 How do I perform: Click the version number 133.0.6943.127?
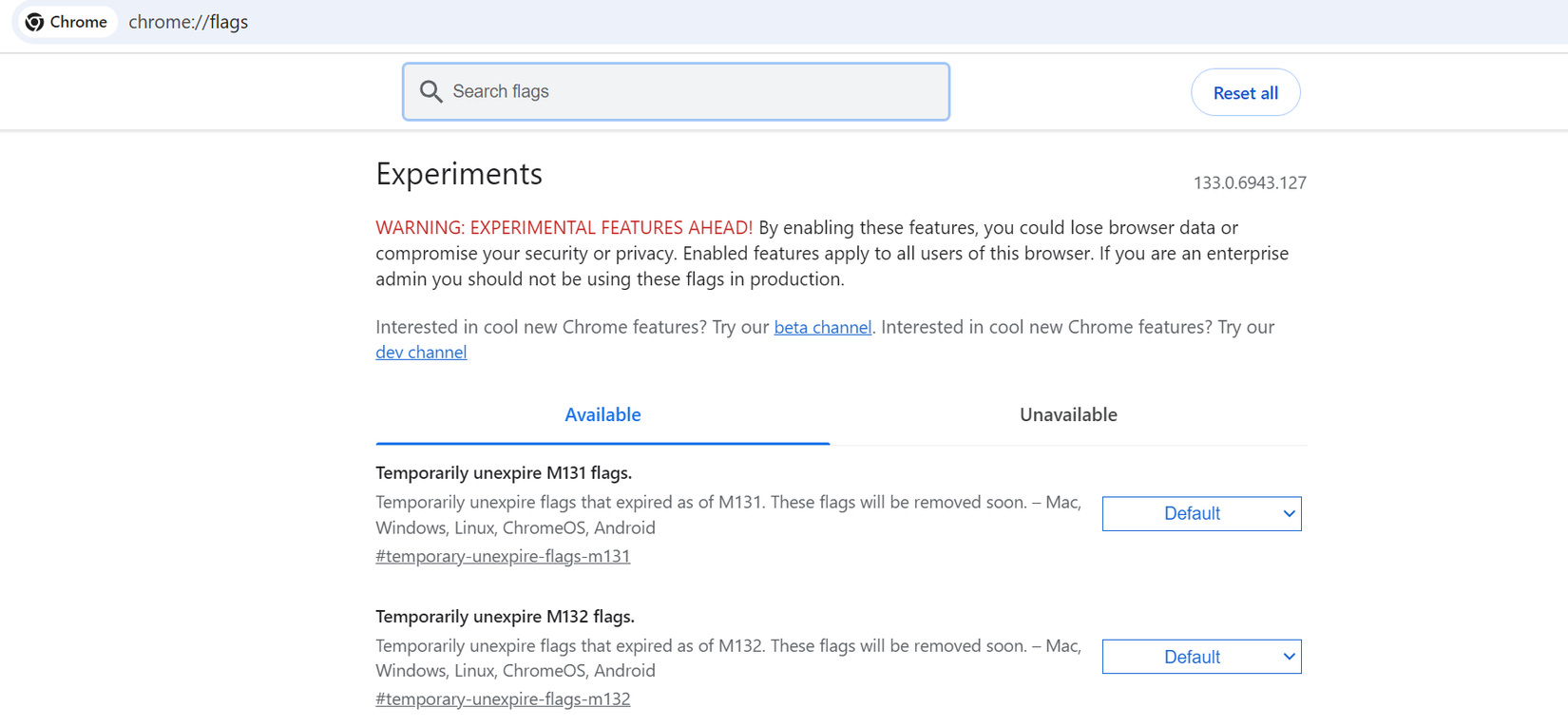click(1249, 182)
